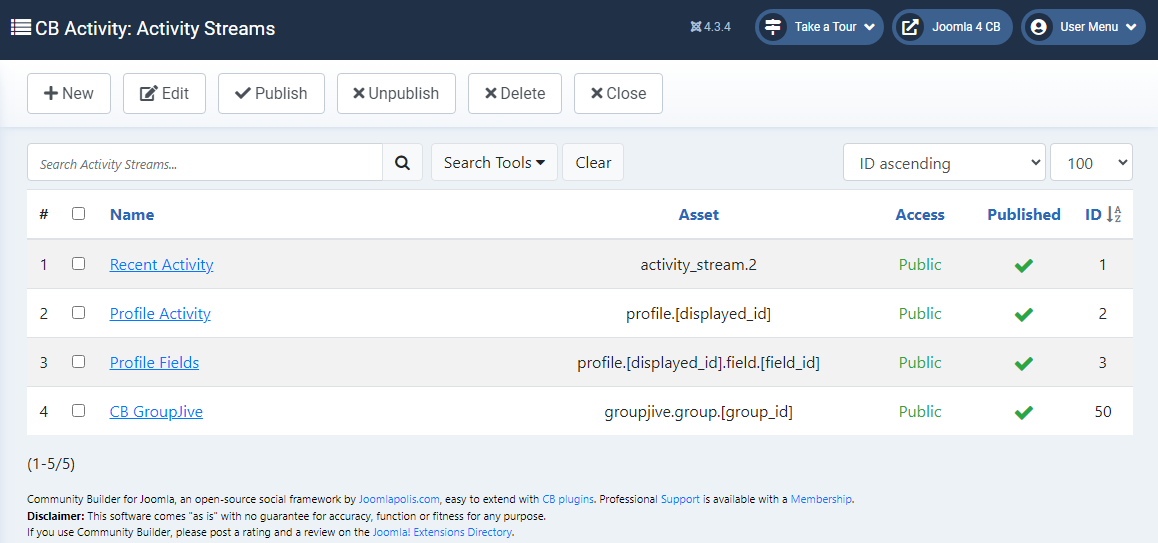Image resolution: width=1158 pixels, height=543 pixels.
Task: Click the Joomla logo next to 4.3.4
Action: click(x=695, y=27)
